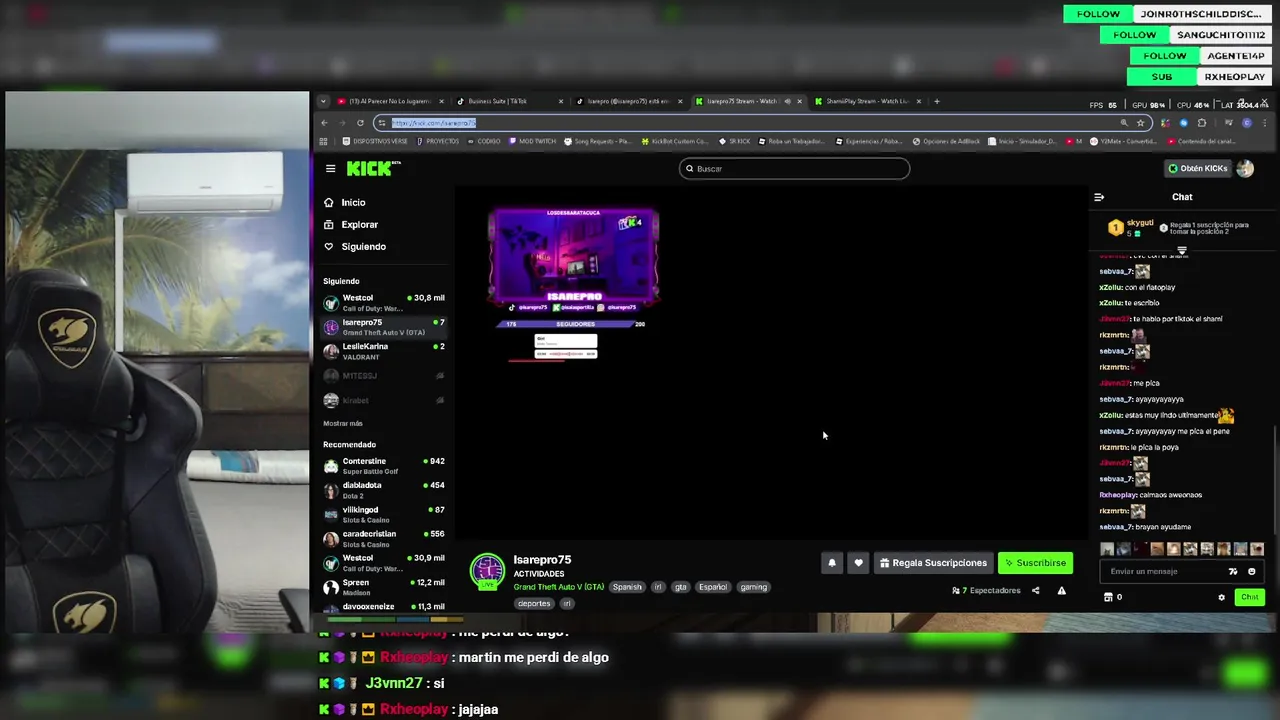Click the Obtén KICKs button
This screenshot has height=720, width=1280.
pos(1198,168)
